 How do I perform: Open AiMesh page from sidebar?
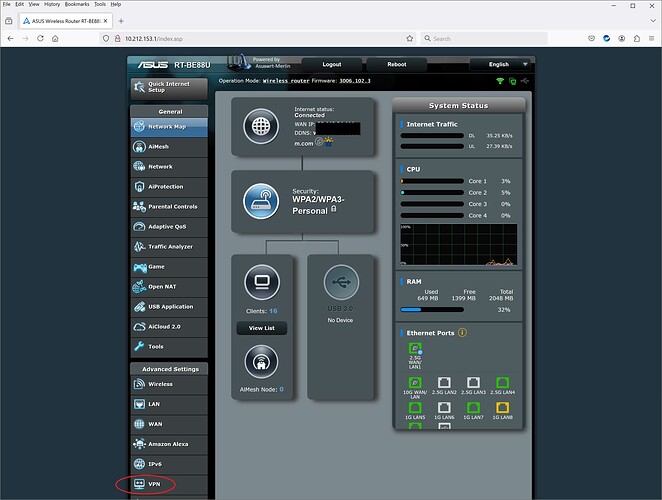[169, 147]
